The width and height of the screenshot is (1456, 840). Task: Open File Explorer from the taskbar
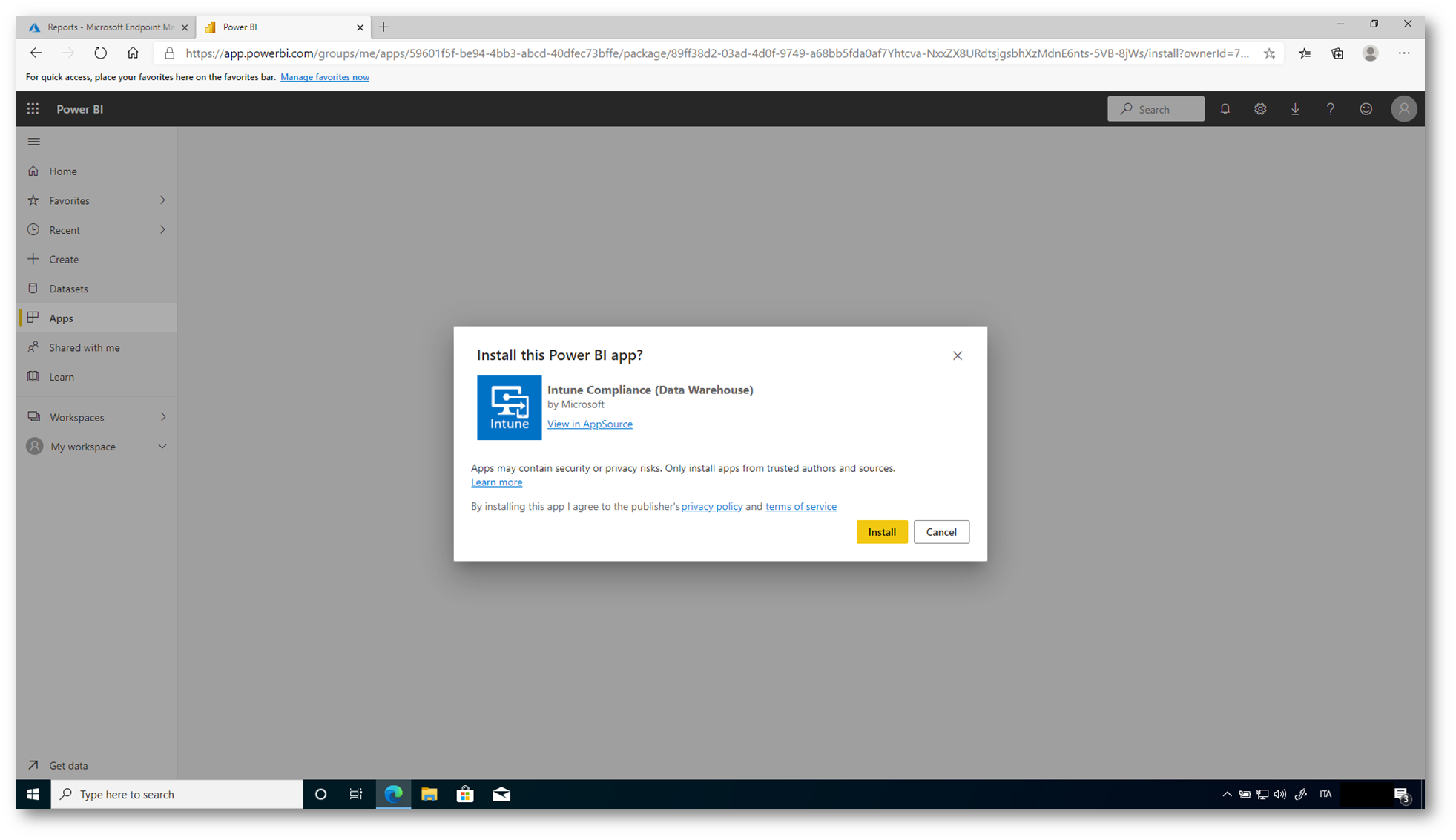[x=429, y=794]
